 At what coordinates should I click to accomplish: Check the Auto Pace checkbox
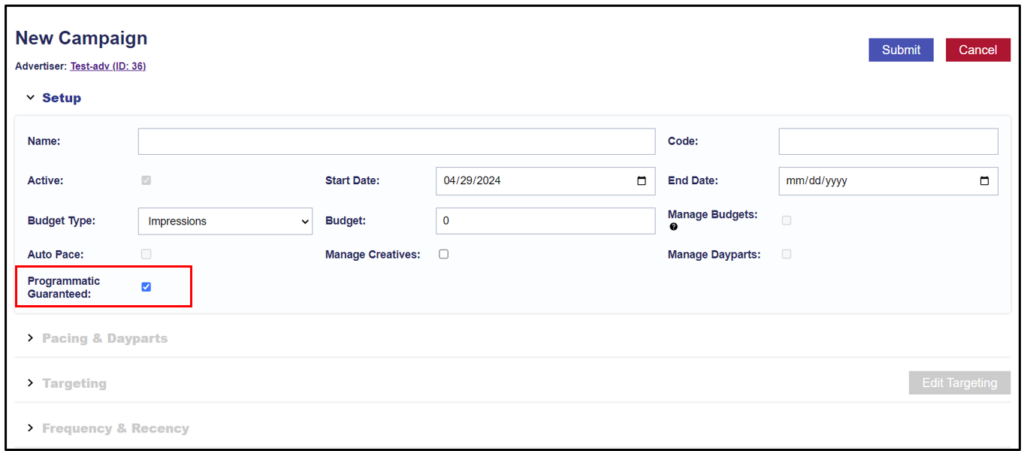coord(146,255)
